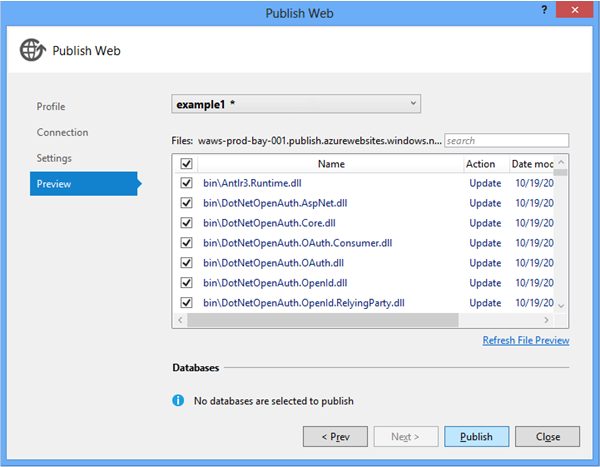Click the Publish Web globe icon
Image resolution: width=600 pixels, height=467 pixels.
[33, 50]
